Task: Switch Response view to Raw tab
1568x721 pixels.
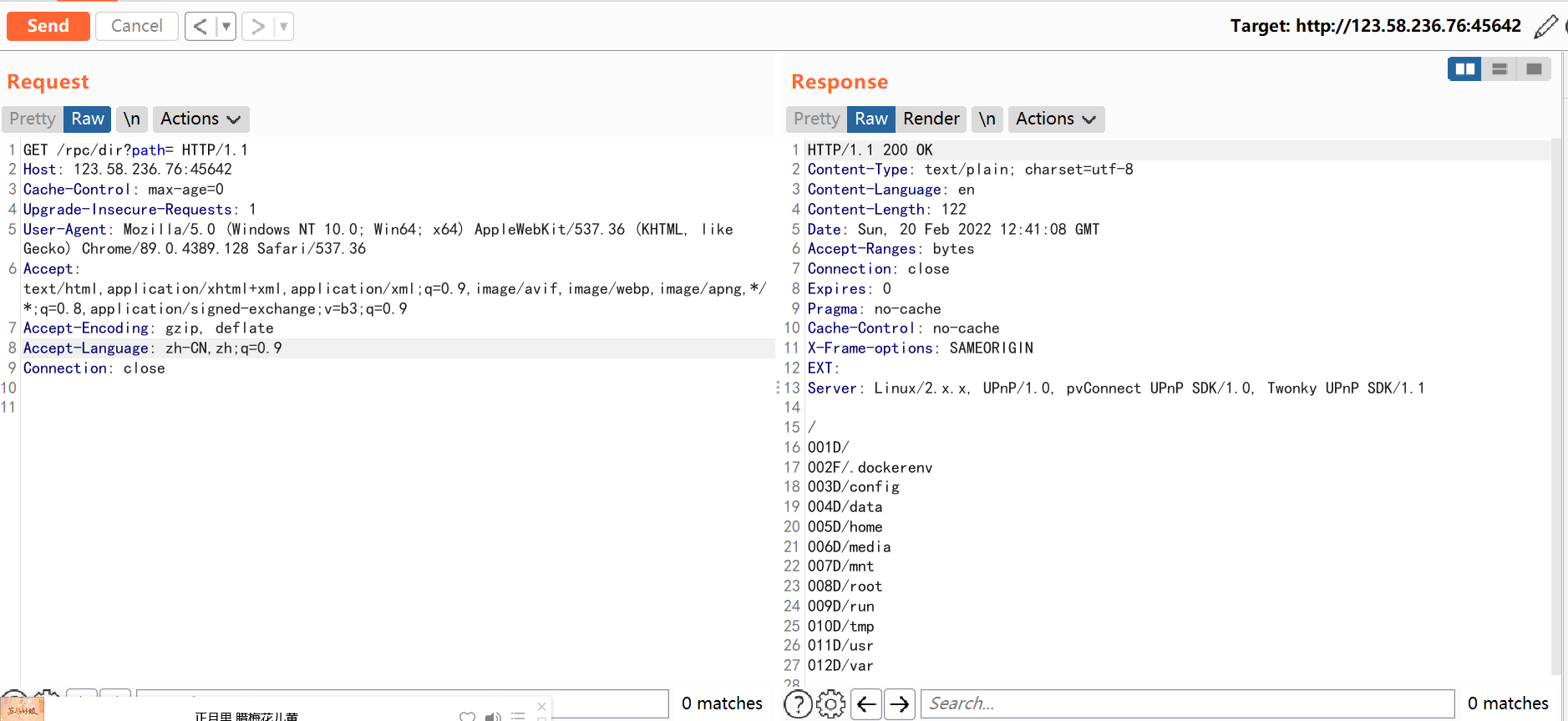Action: click(871, 119)
